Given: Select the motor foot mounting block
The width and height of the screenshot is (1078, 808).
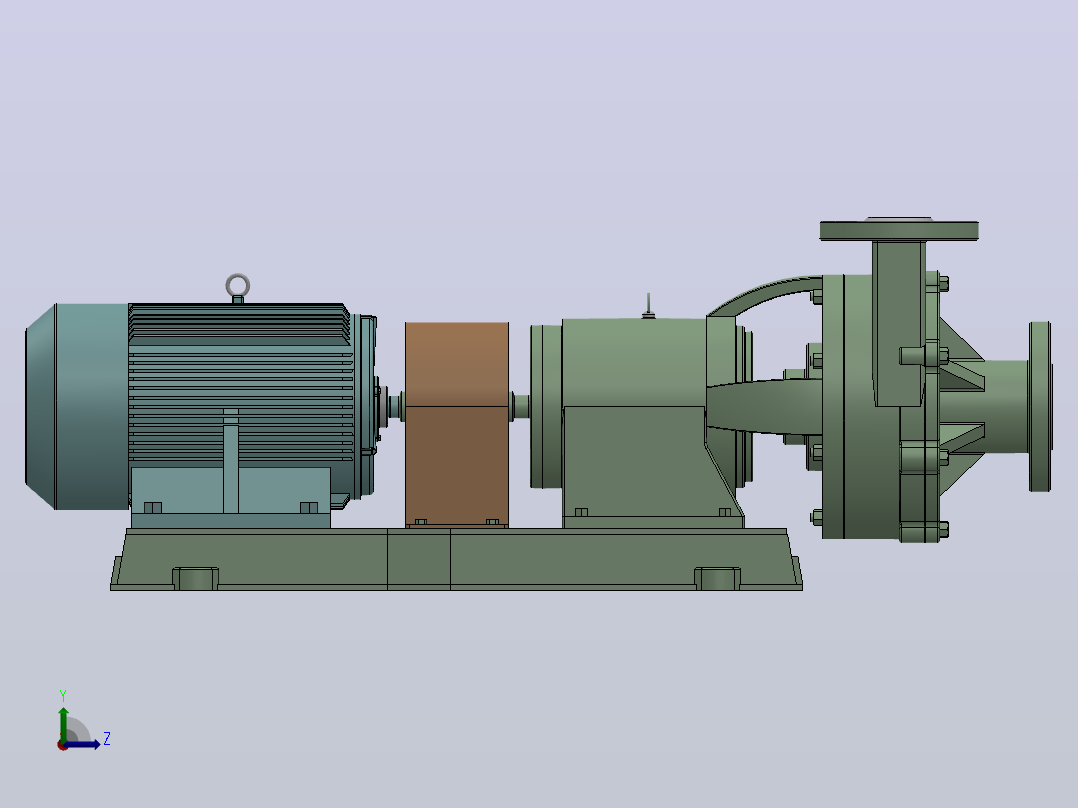Looking at the screenshot, I should point(230,498).
